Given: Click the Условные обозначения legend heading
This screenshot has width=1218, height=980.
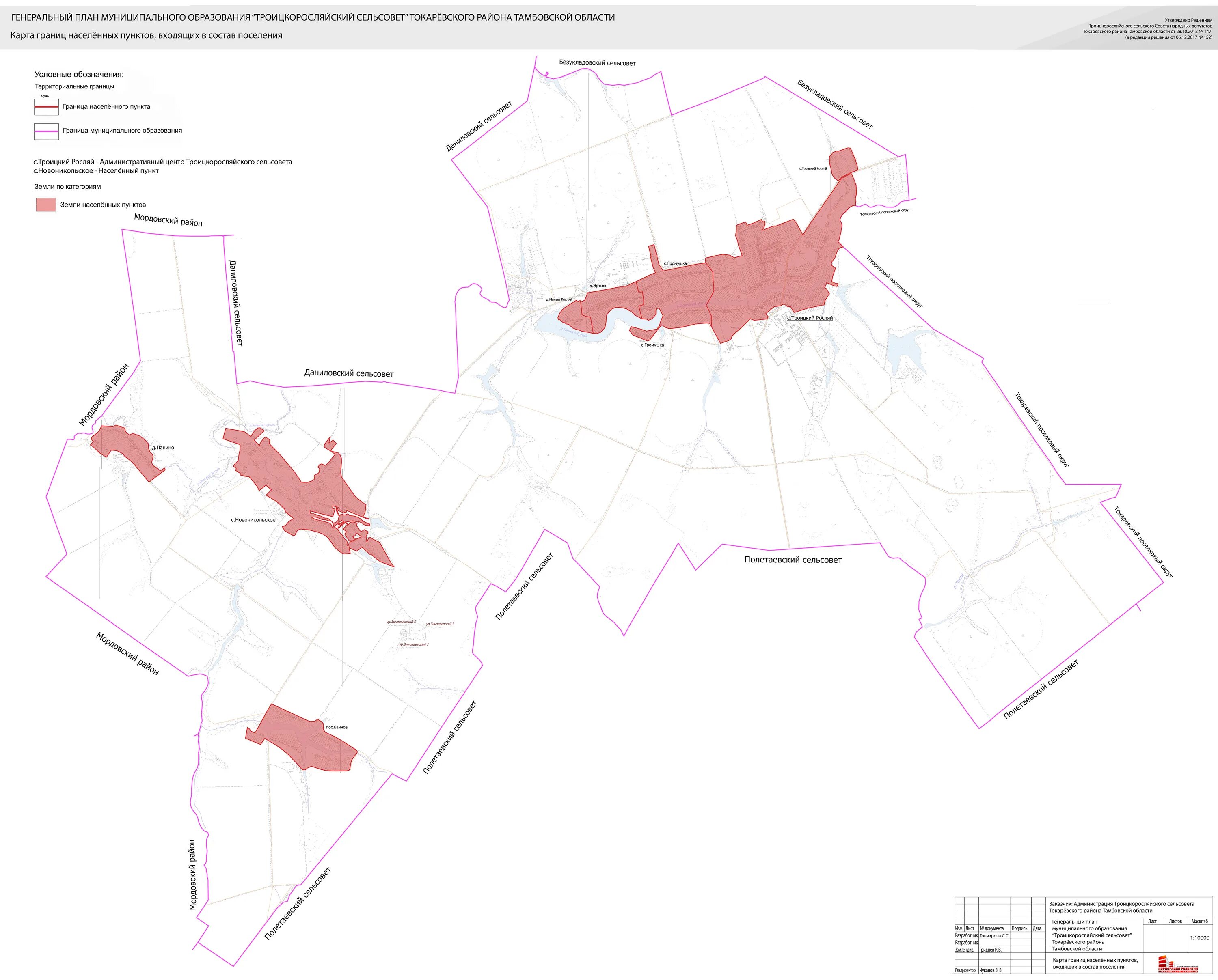Looking at the screenshot, I should click(78, 75).
